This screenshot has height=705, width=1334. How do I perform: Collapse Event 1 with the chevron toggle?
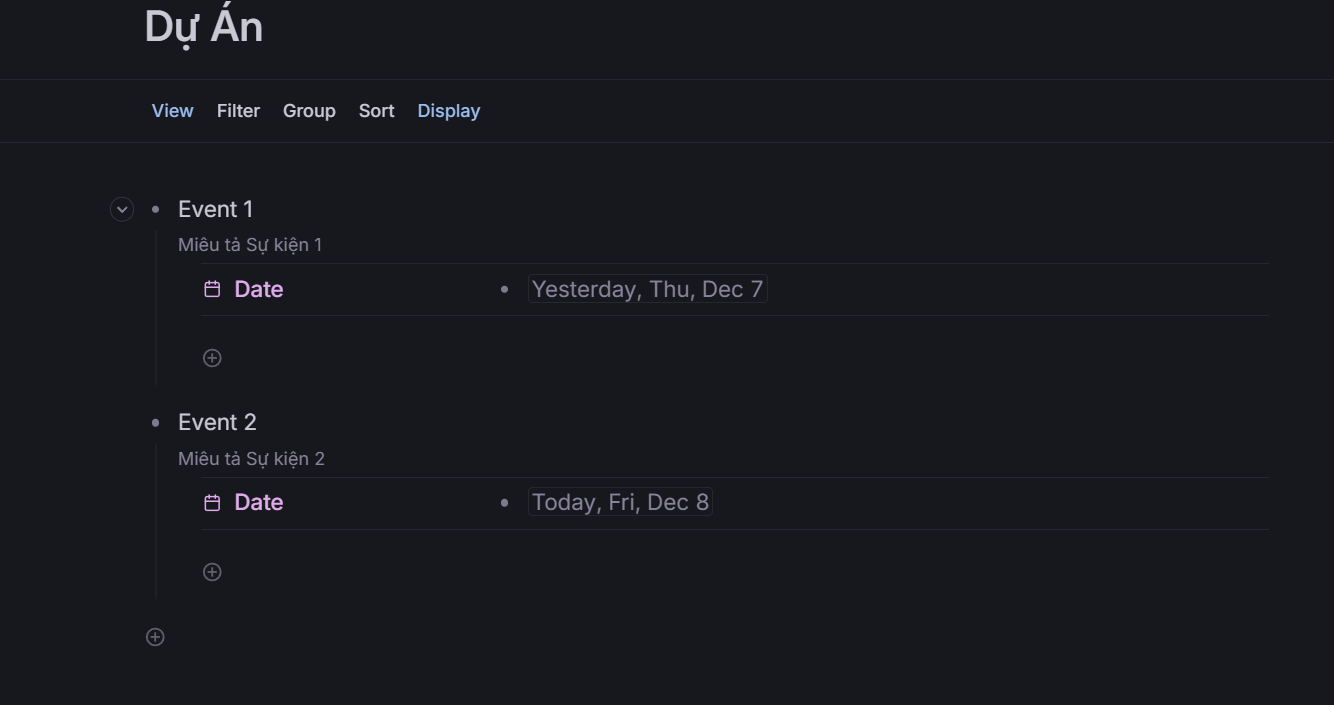[x=122, y=209]
